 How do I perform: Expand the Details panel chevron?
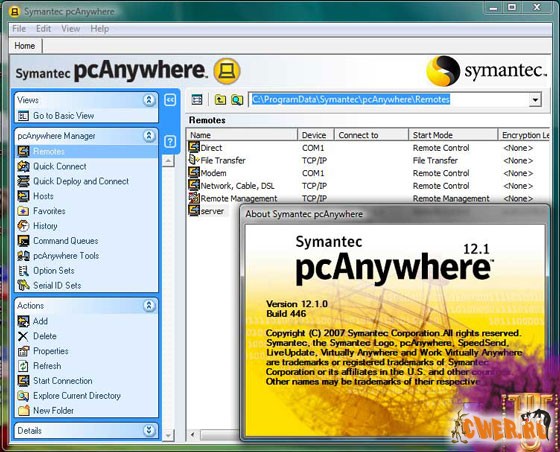coord(149,431)
